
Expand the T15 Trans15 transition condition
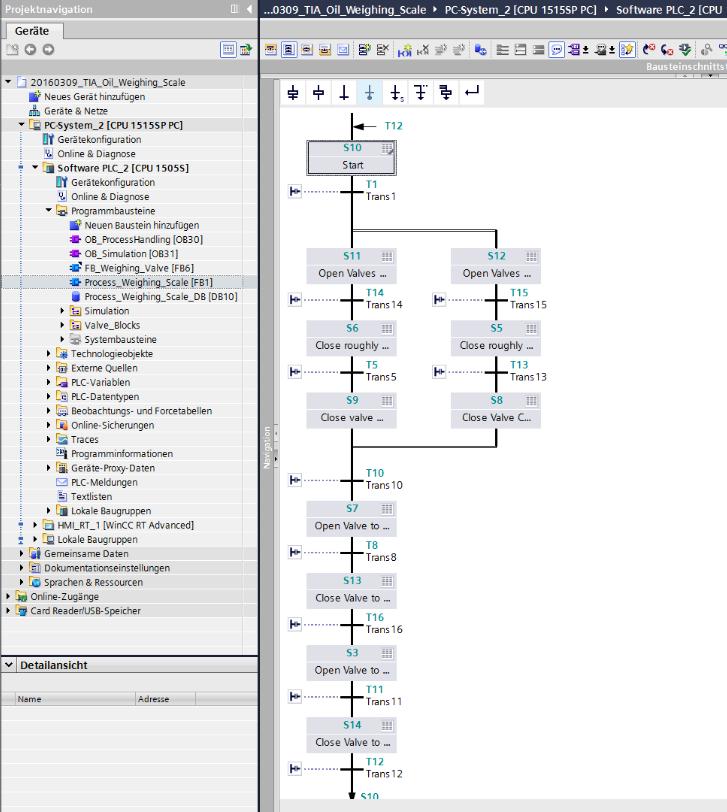tap(439, 299)
